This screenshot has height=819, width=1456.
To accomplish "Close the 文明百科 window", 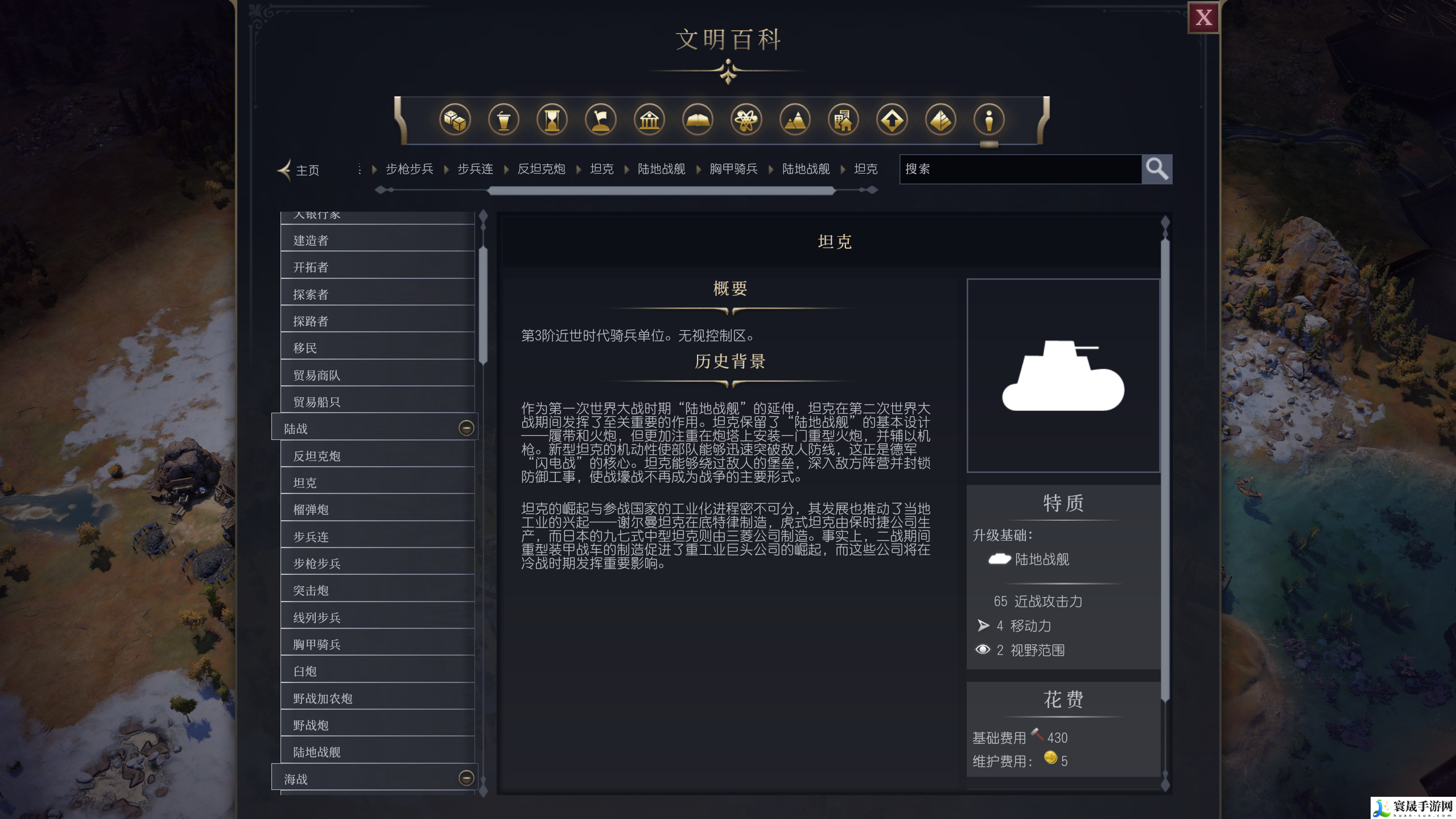I will click(1203, 18).
